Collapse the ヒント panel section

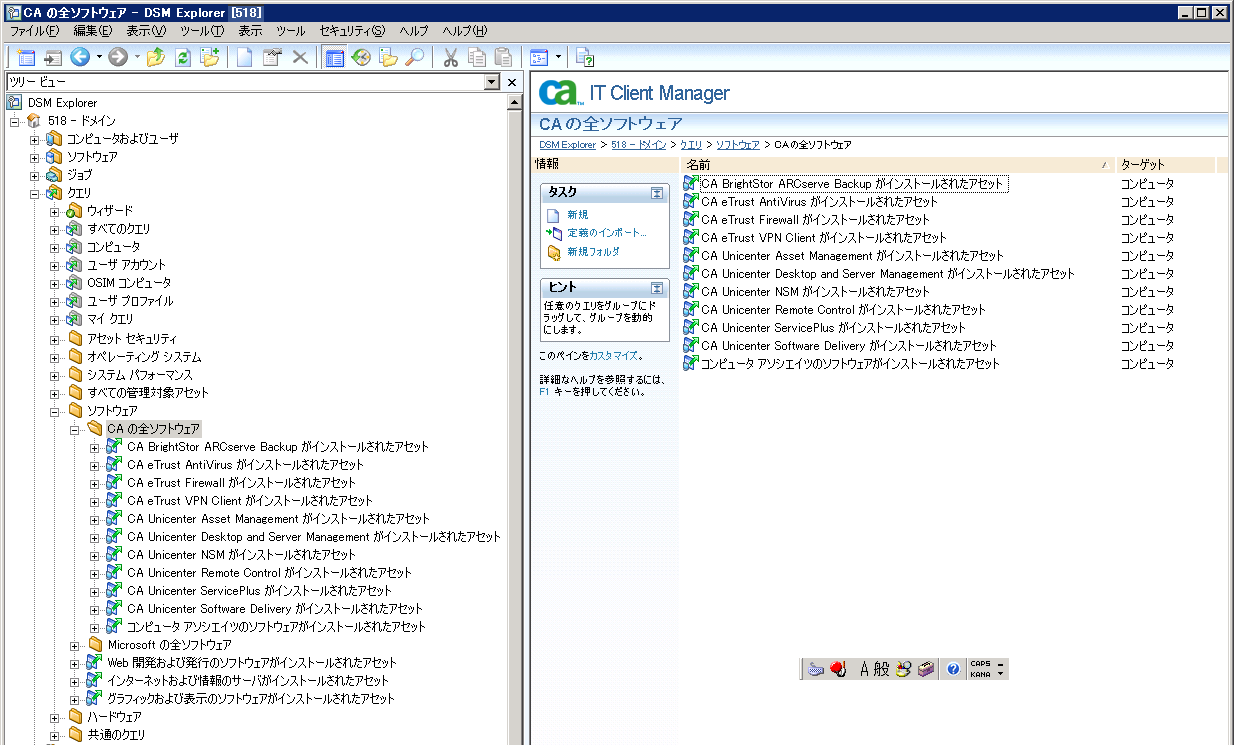pos(657,288)
